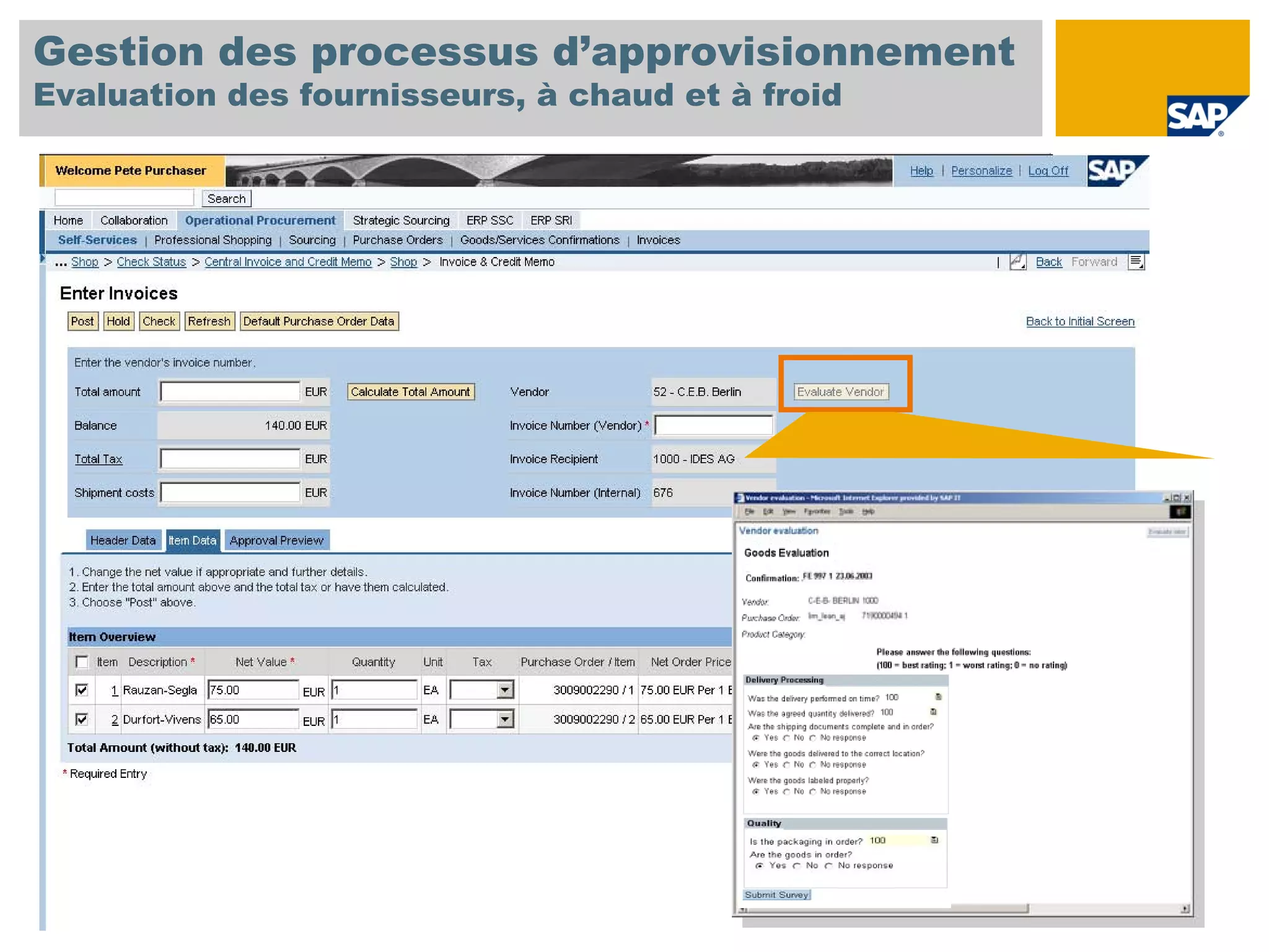Click the Evaluate Vendor button
The height and width of the screenshot is (952, 1269).
click(841, 392)
